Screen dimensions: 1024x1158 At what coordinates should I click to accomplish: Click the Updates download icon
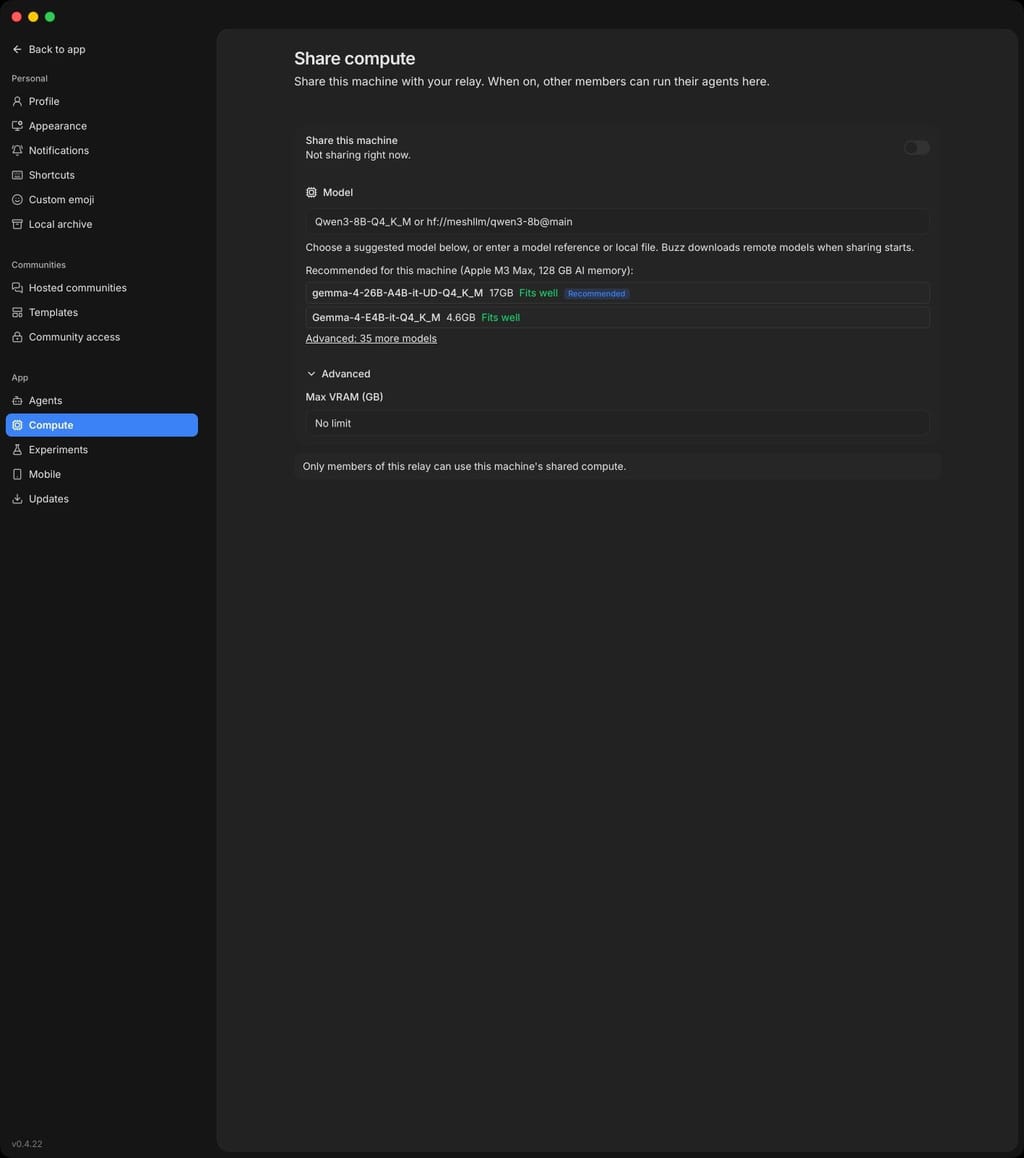click(x=17, y=499)
